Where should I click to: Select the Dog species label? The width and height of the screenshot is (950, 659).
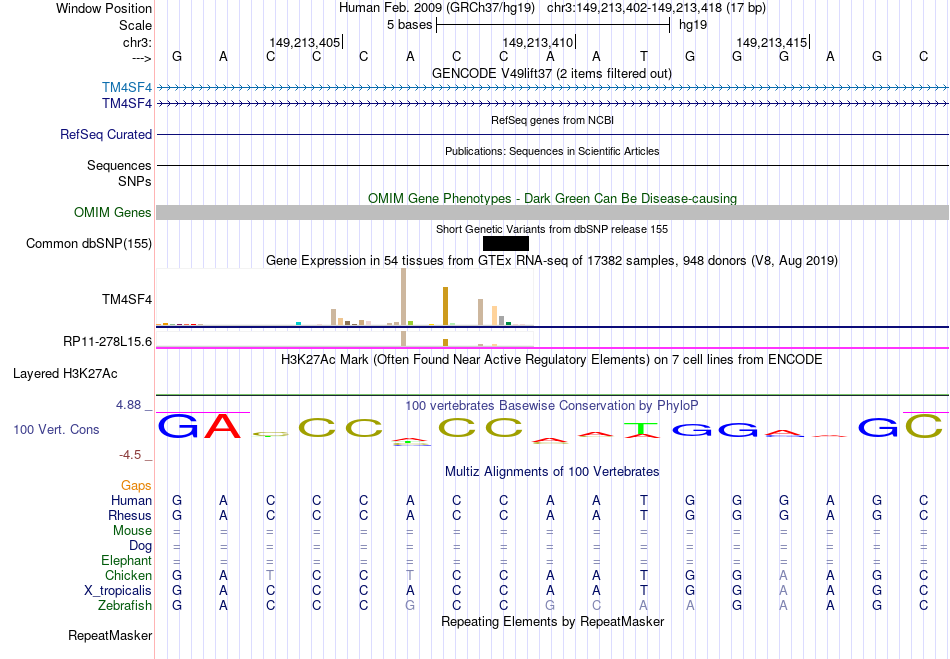tap(140, 546)
